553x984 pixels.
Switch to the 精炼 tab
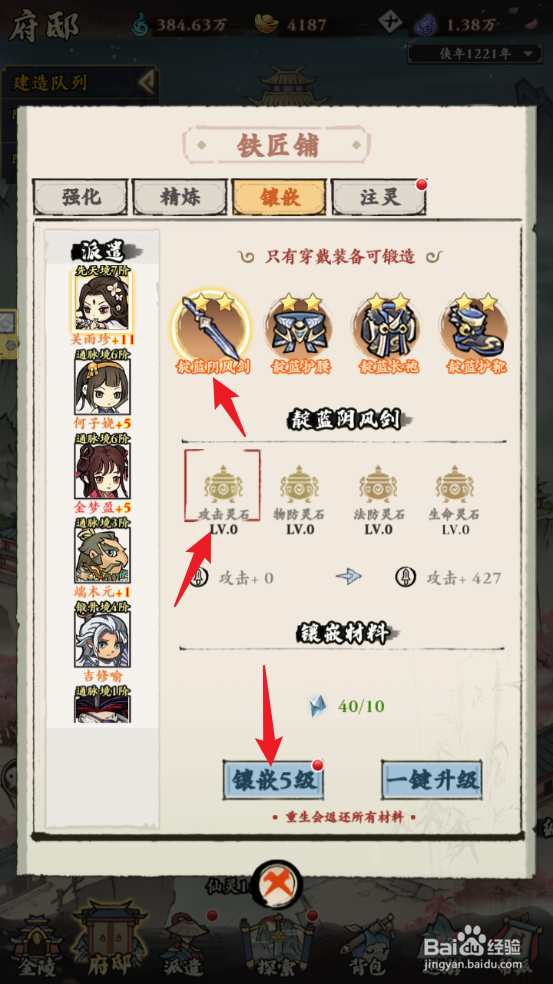click(x=180, y=197)
